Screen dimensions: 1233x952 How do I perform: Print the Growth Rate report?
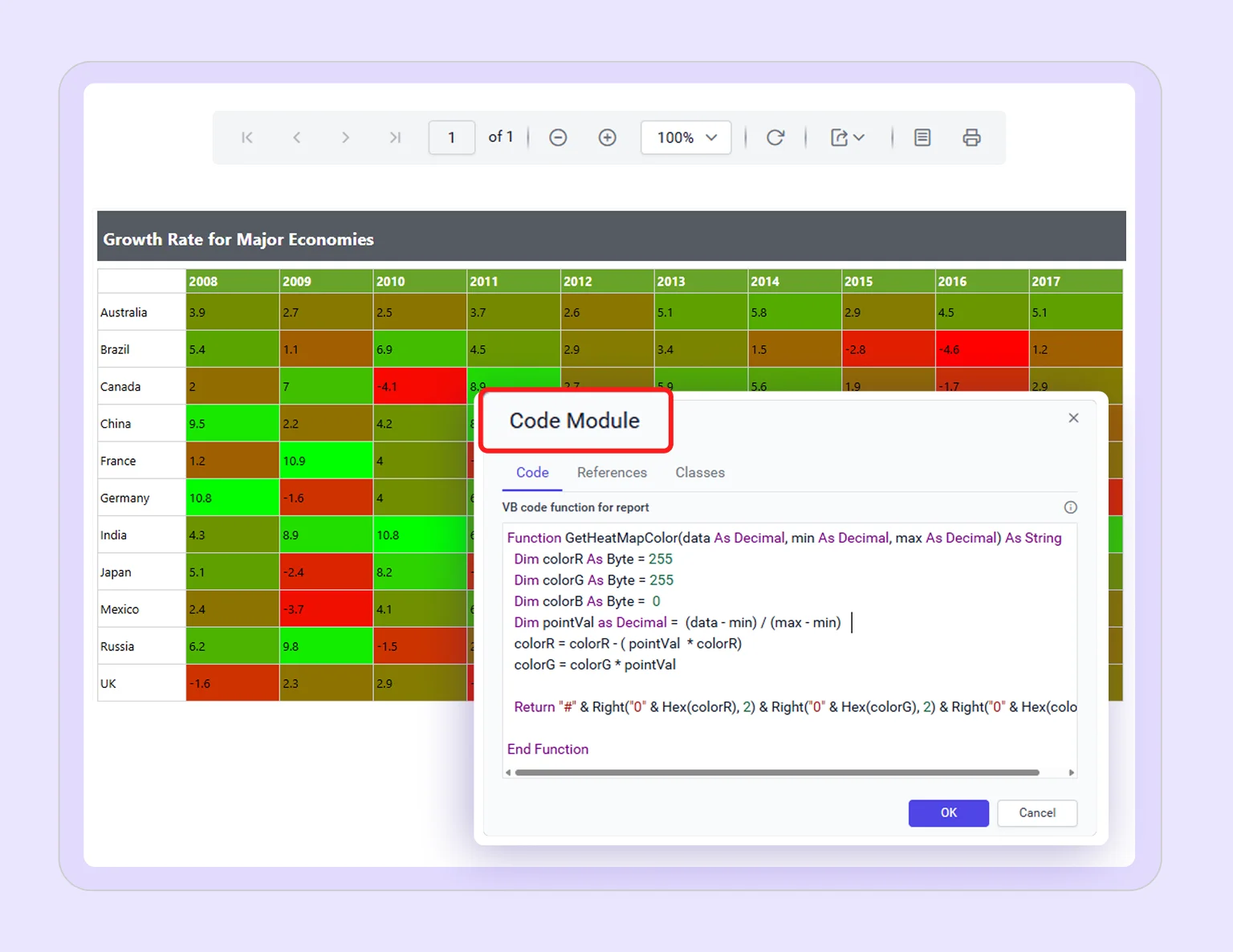click(972, 137)
